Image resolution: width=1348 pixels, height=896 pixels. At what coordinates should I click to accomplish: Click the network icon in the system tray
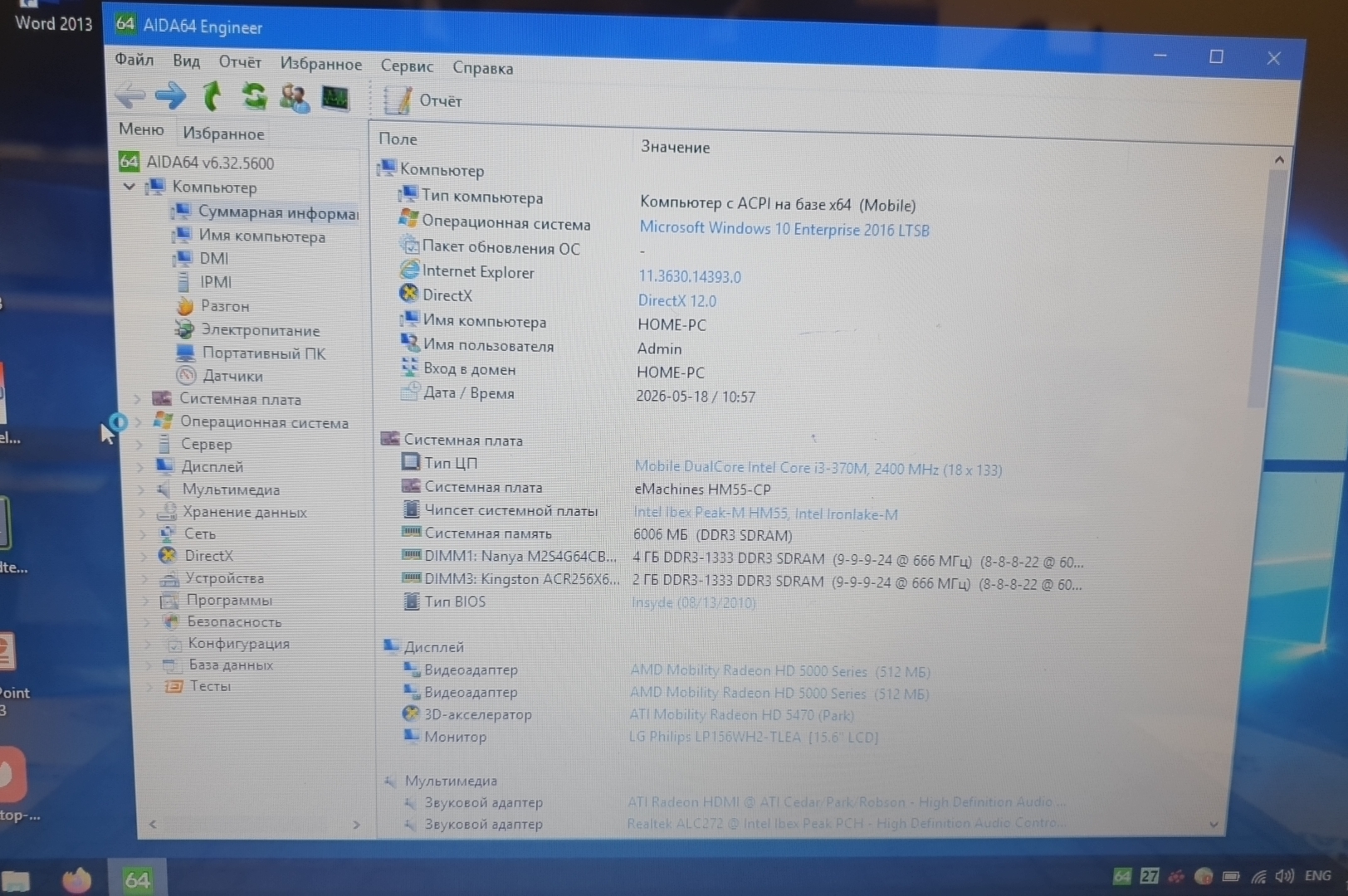click(1258, 876)
